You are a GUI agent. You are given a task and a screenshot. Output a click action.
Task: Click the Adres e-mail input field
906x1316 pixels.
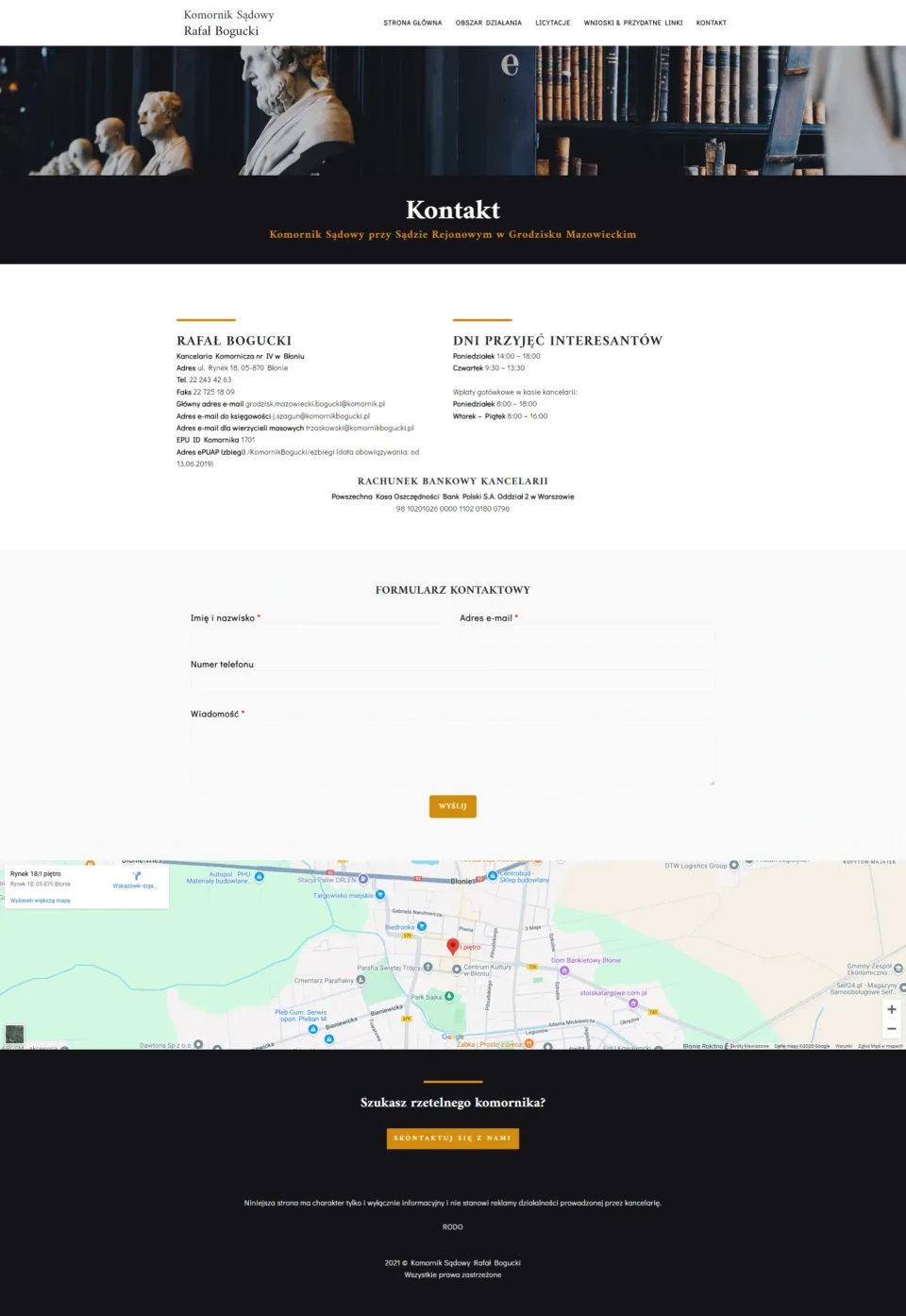pyautogui.click(x=587, y=637)
